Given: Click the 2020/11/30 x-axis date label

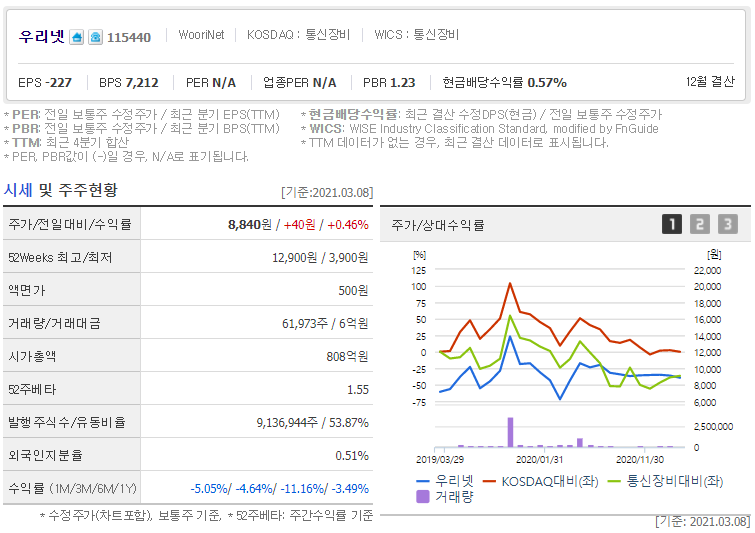Looking at the screenshot, I should [640, 459].
